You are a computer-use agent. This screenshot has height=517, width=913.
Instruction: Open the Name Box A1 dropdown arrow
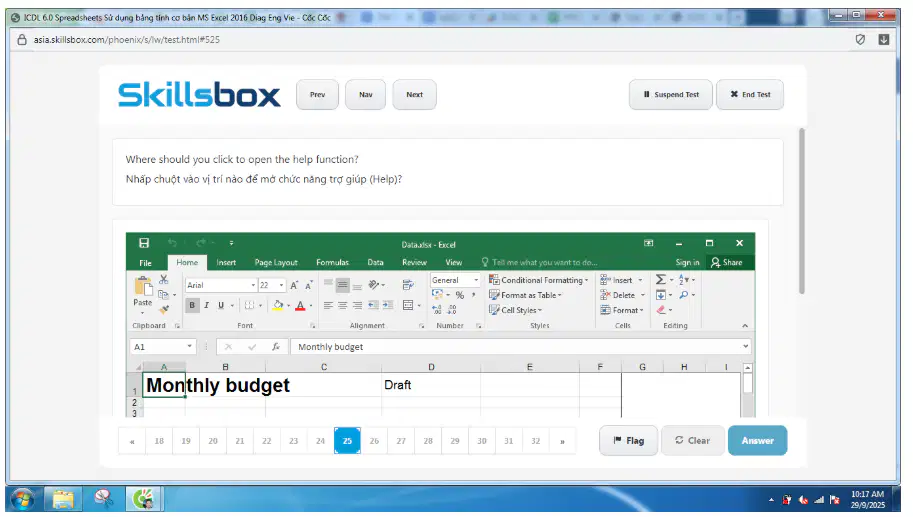(190, 347)
